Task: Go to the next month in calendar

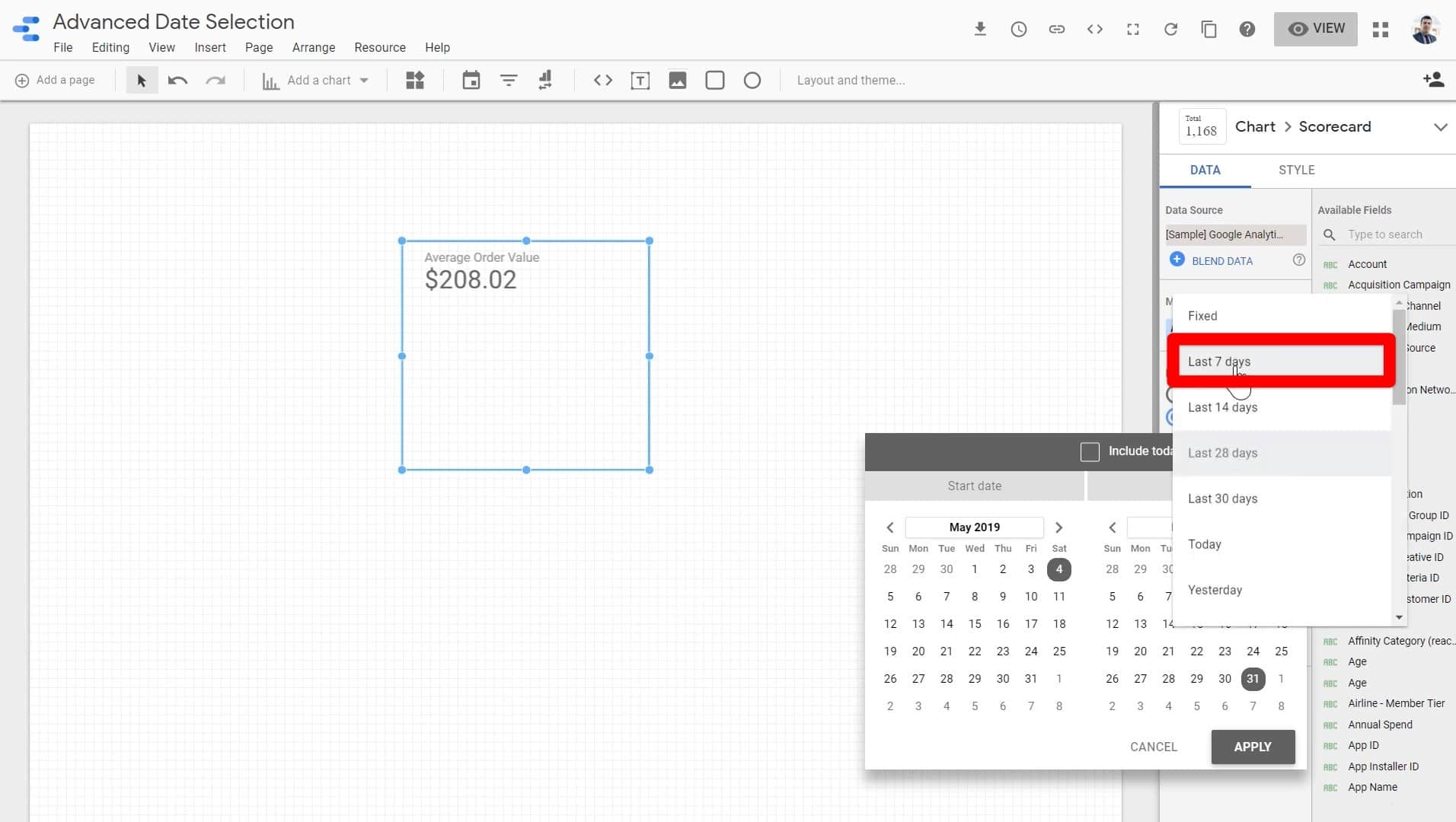Action: pos(1059,527)
